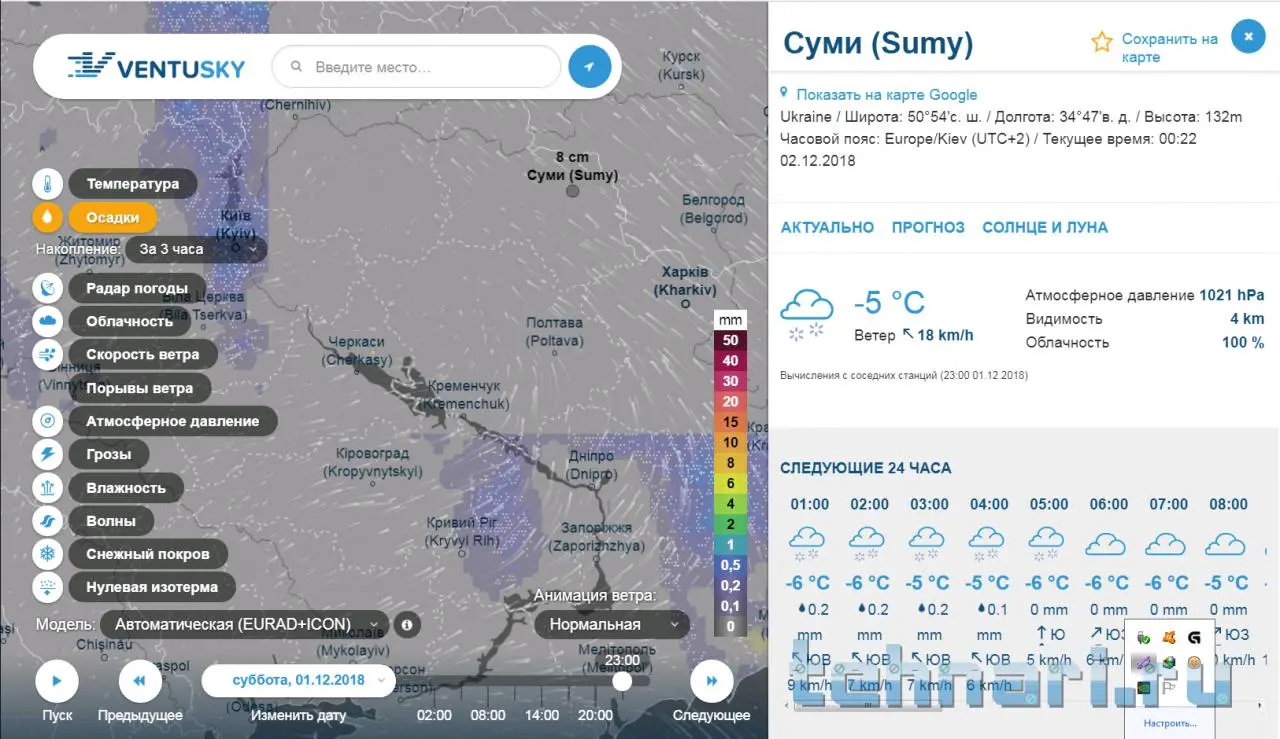Click the Sumy location dot on the map
This screenshot has width=1280, height=739.
[x=573, y=190]
